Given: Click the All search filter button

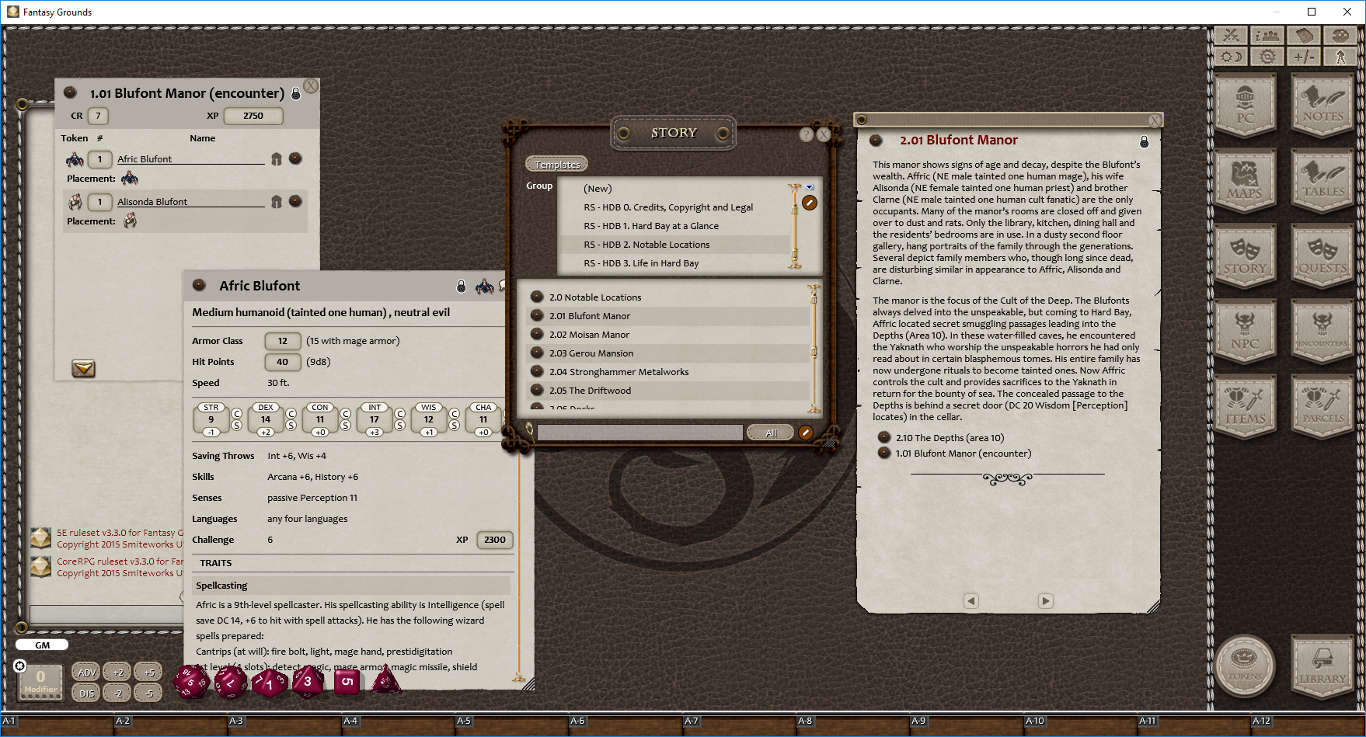Looking at the screenshot, I should 770,432.
